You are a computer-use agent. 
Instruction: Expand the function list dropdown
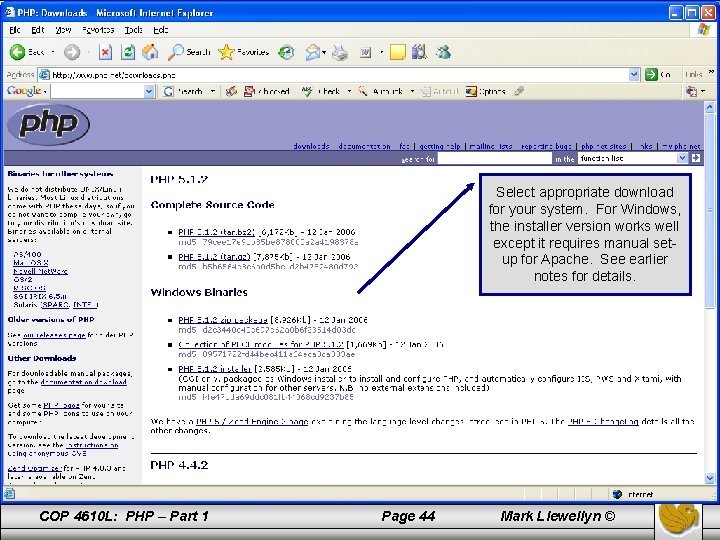(682, 158)
